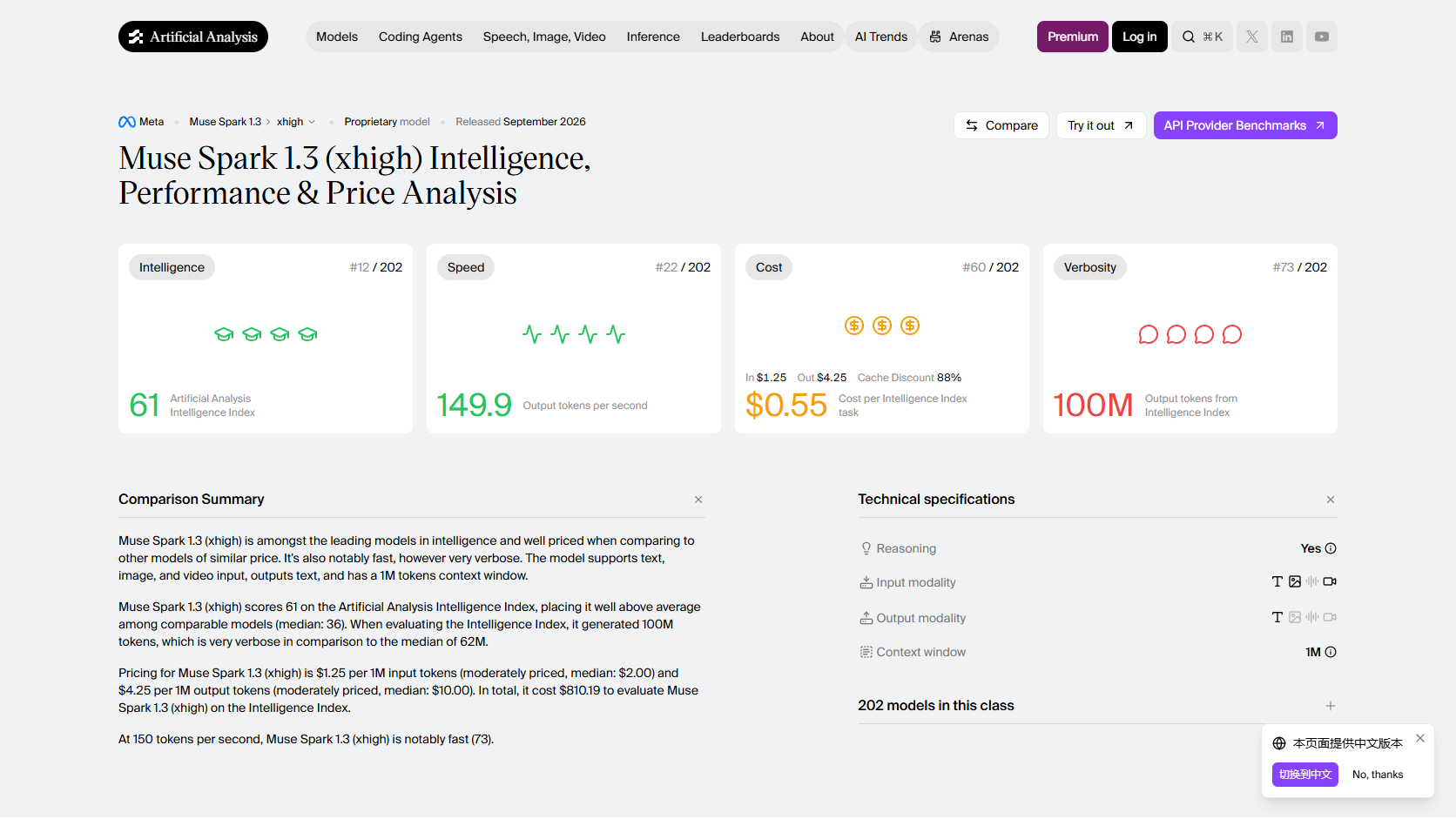Open the Leaderboards menu
This screenshot has width=1456, height=819.
pos(740,37)
